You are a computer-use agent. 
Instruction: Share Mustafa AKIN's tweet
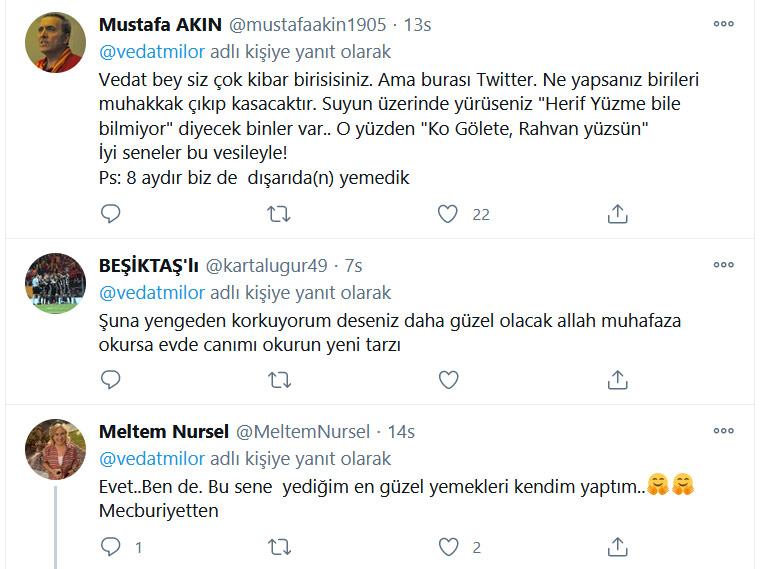coord(617,214)
